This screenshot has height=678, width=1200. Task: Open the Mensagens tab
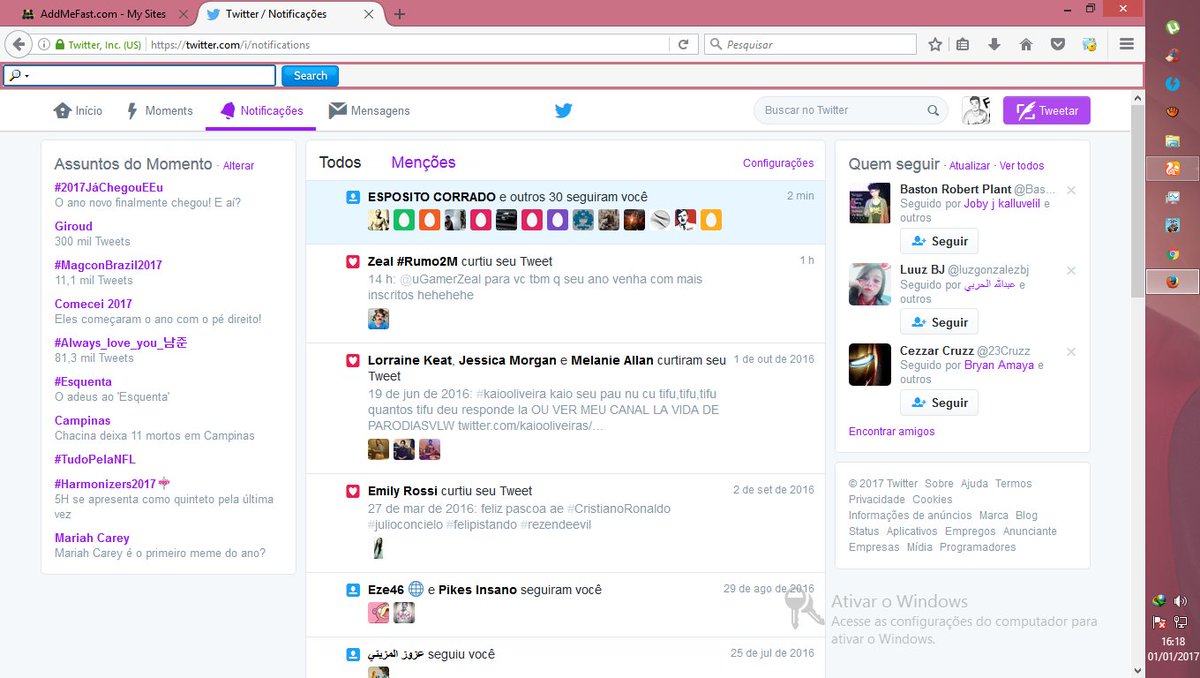pos(369,110)
